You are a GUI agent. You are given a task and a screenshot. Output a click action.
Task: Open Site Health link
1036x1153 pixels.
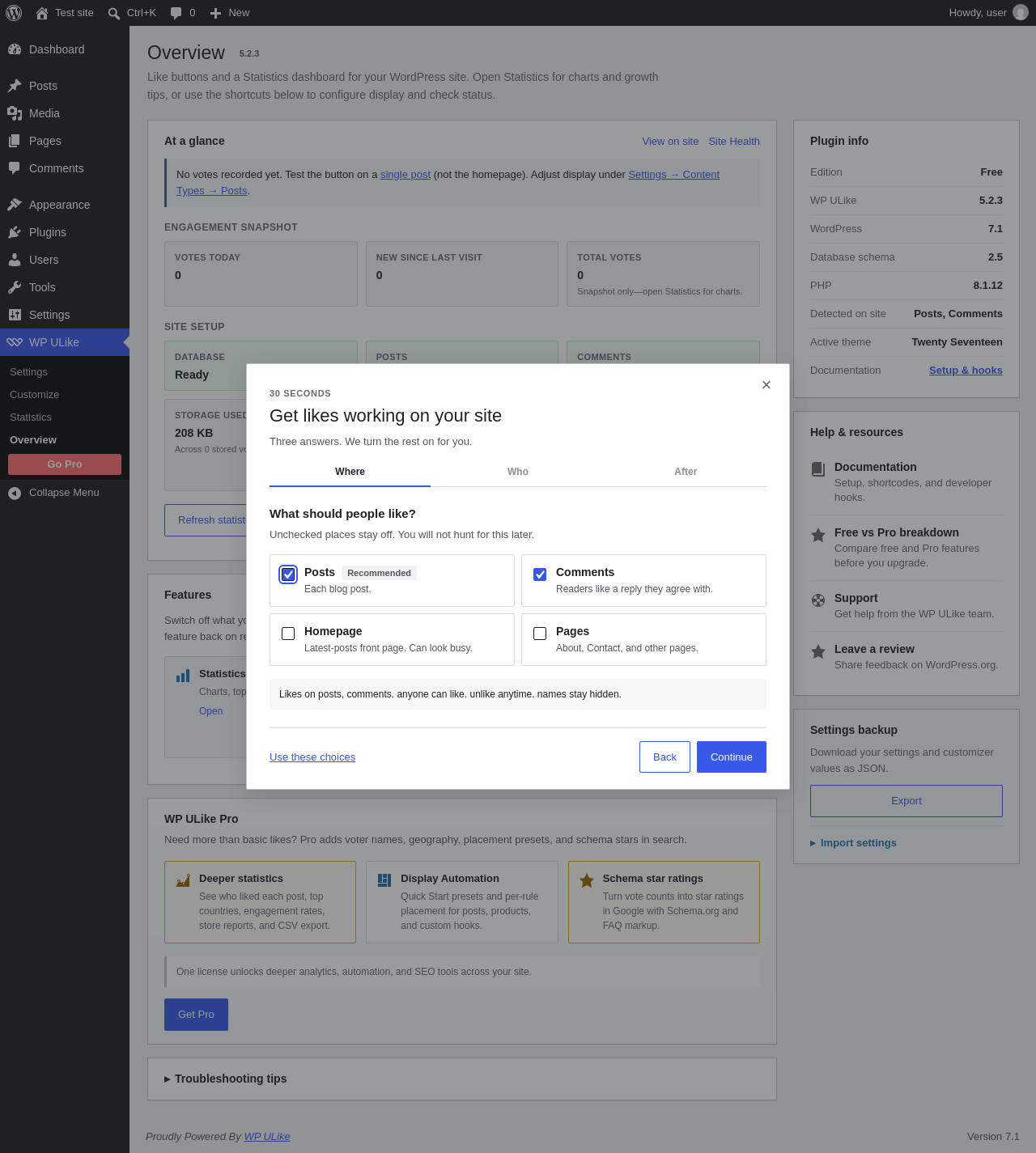point(734,142)
